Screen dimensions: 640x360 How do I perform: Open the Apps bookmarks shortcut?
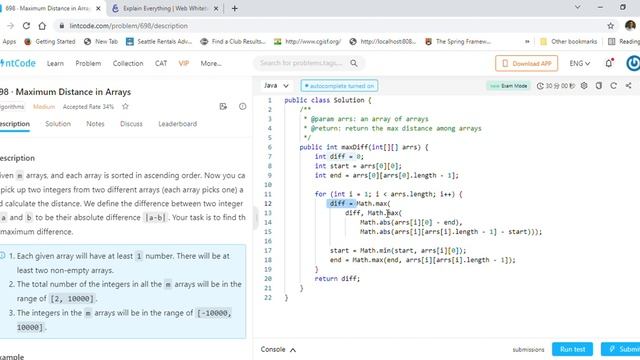click(x=9, y=41)
